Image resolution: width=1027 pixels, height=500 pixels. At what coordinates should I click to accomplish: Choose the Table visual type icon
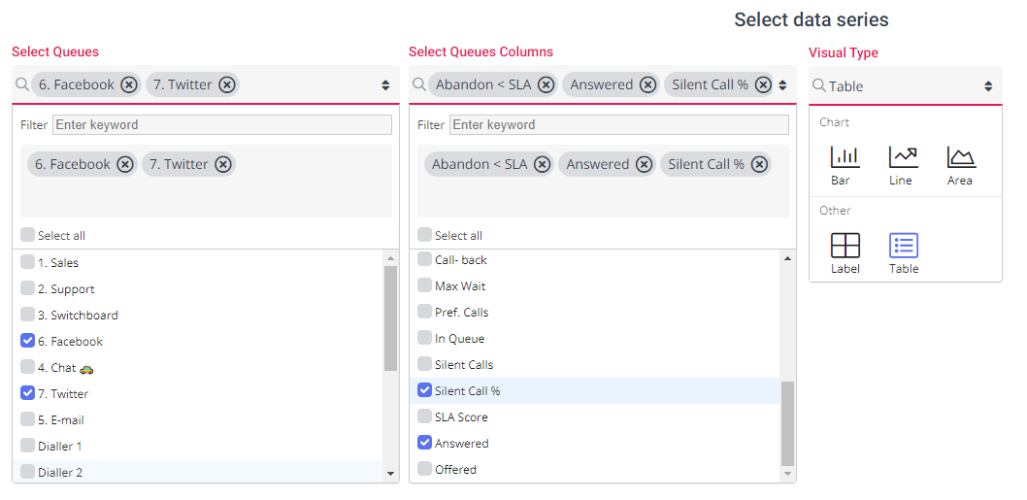tap(903, 246)
